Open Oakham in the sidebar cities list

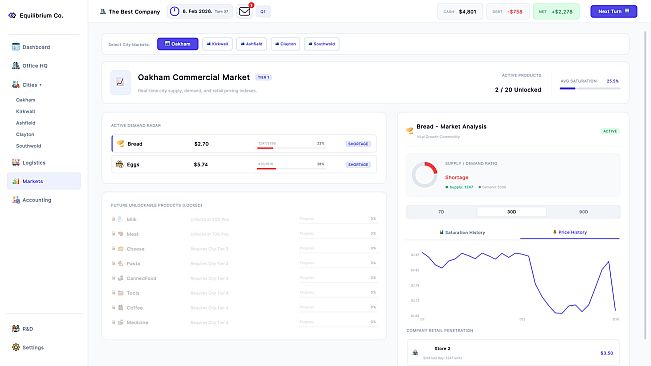click(x=25, y=100)
